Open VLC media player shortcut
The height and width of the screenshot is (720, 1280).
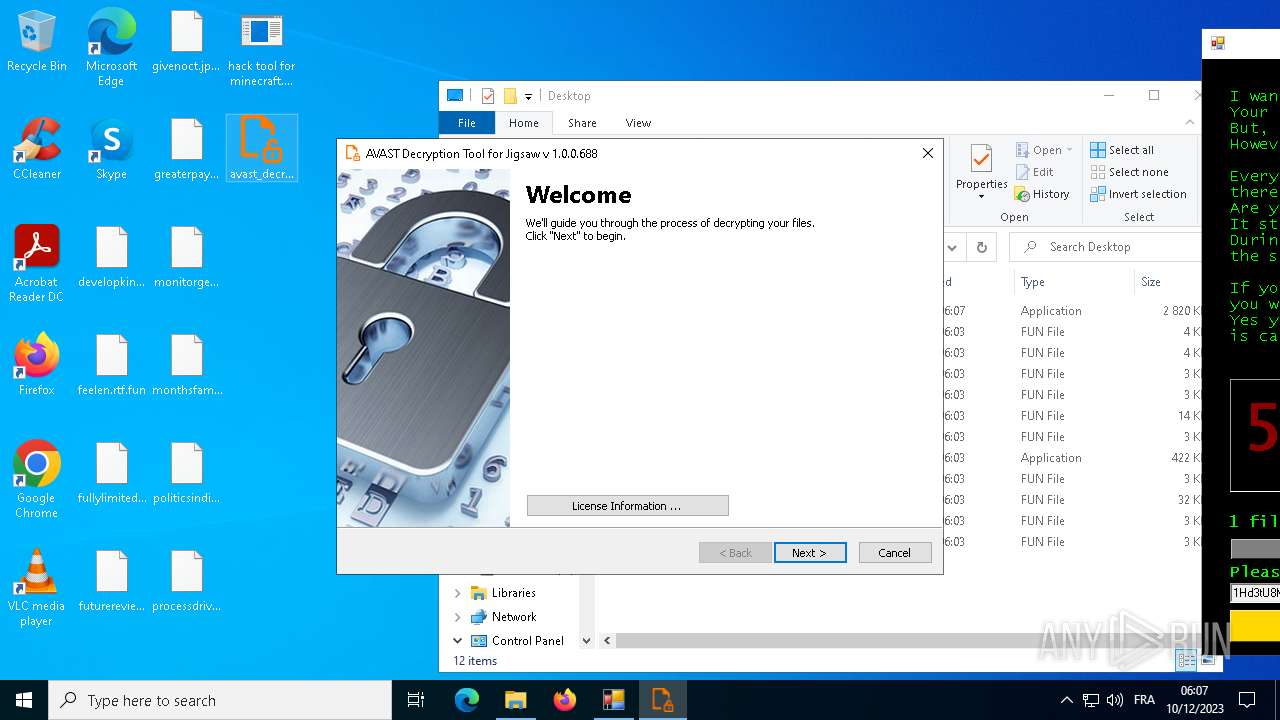point(37,587)
